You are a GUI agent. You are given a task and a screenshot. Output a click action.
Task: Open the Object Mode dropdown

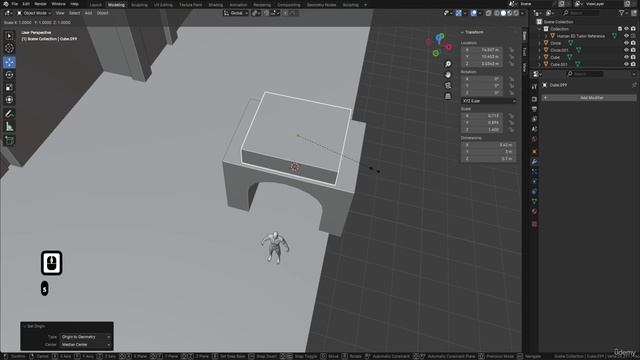click(34, 13)
